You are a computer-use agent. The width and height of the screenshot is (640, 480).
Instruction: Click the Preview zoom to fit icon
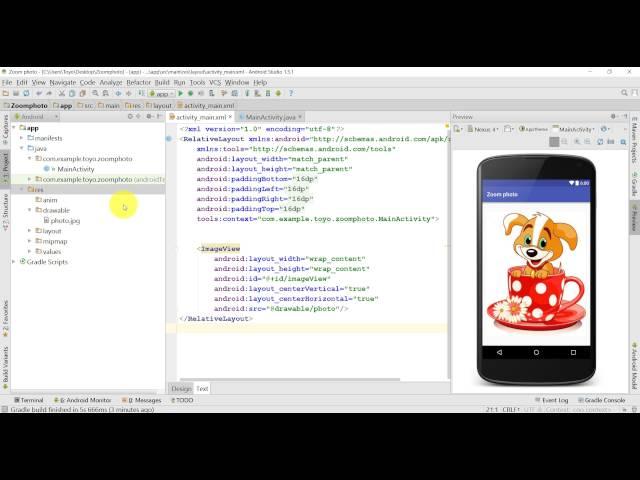554,142
